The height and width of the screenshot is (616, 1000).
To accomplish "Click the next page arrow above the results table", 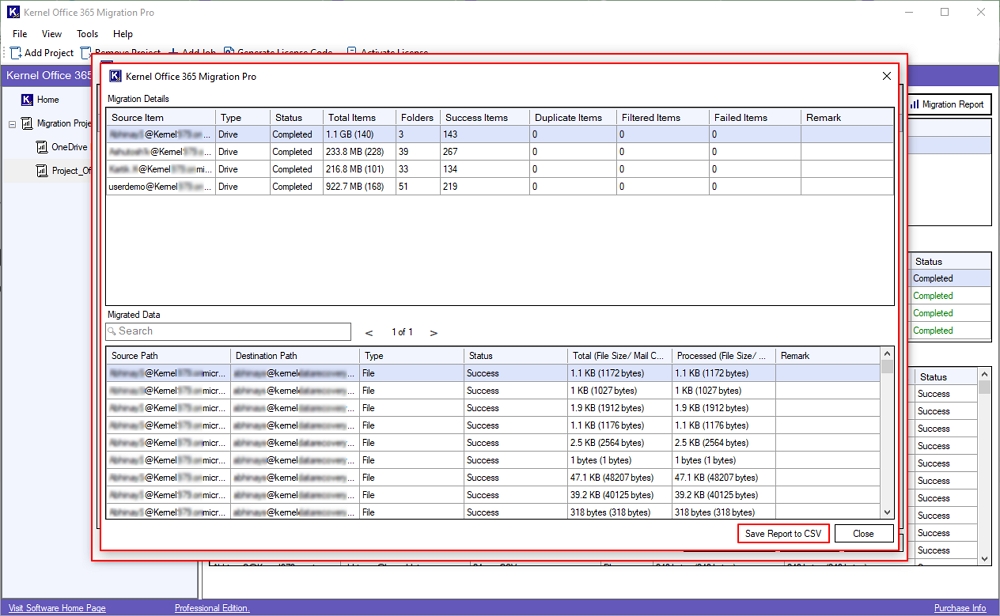I will [434, 331].
